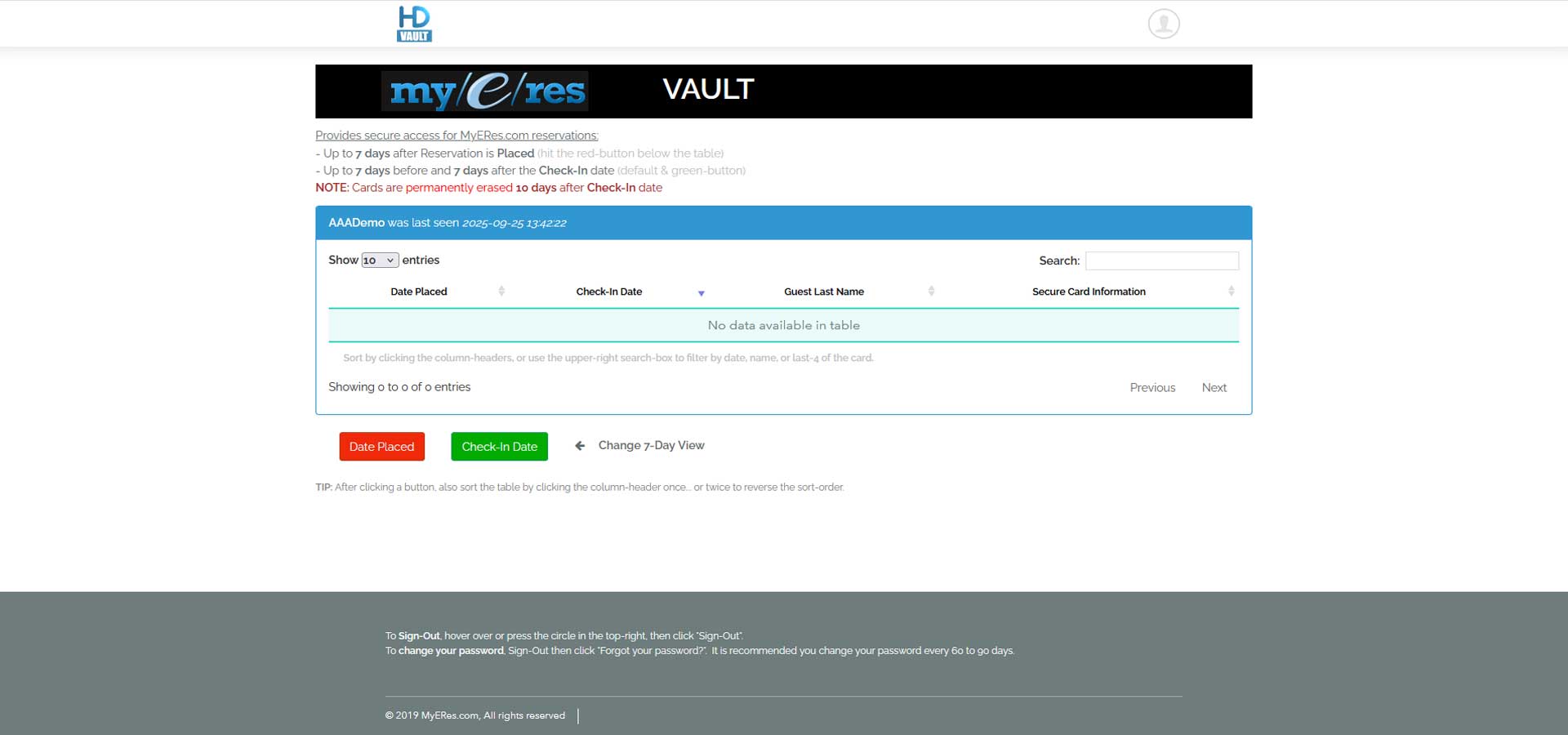Click the MyERes banner logo
The height and width of the screenshot is (735, 1568).
point(484,91)
